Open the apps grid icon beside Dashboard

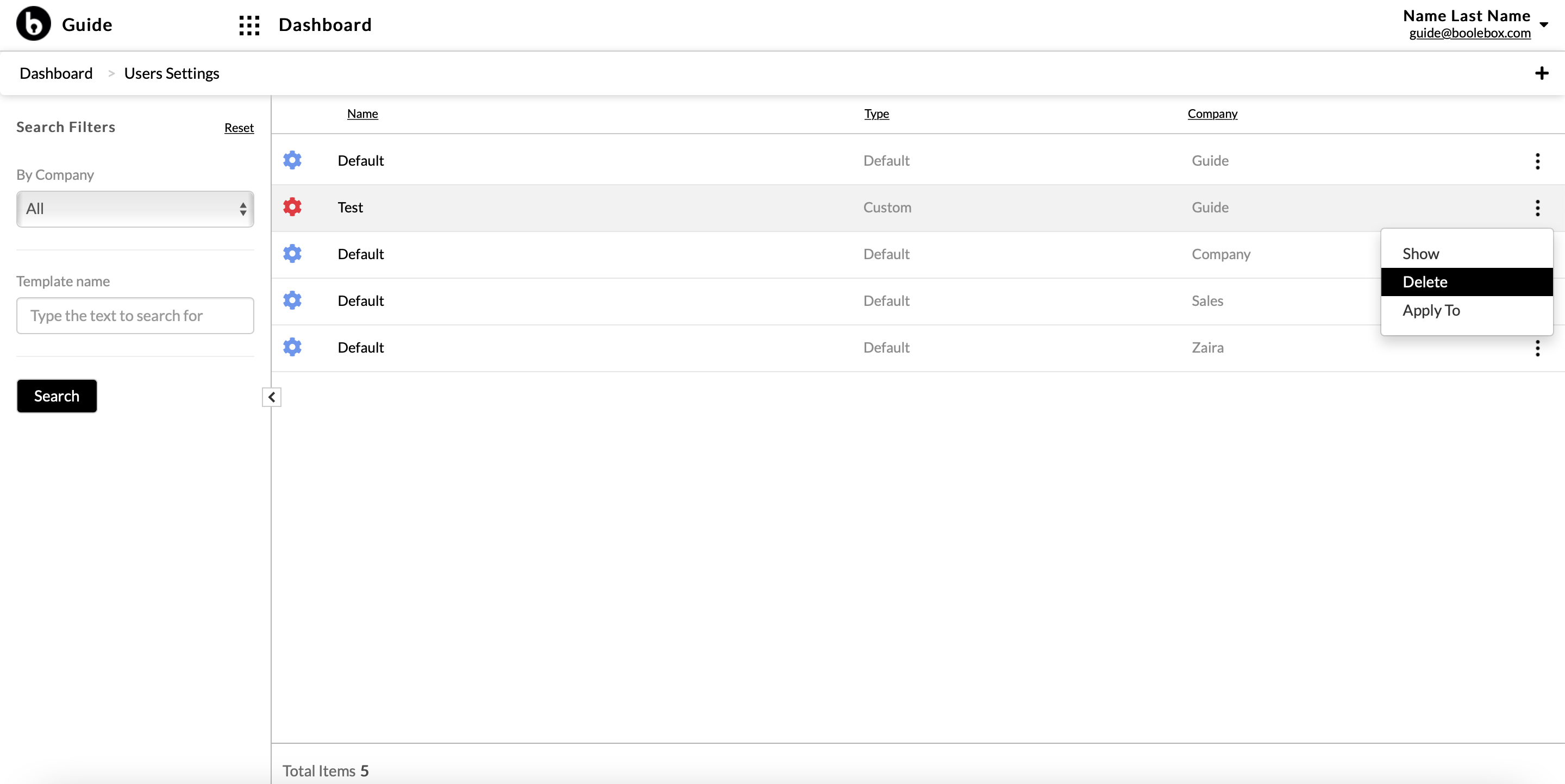[249, 25]
